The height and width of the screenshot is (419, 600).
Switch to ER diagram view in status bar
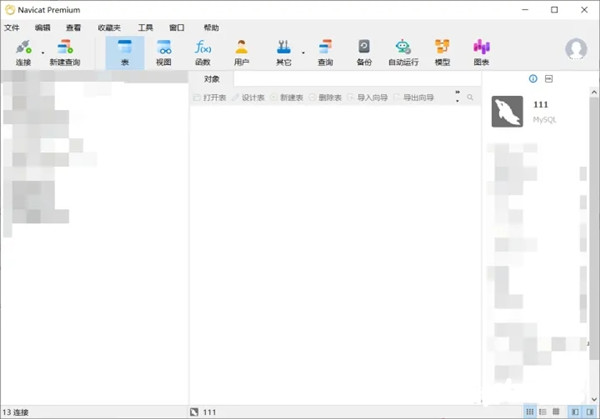pos(556,412)
